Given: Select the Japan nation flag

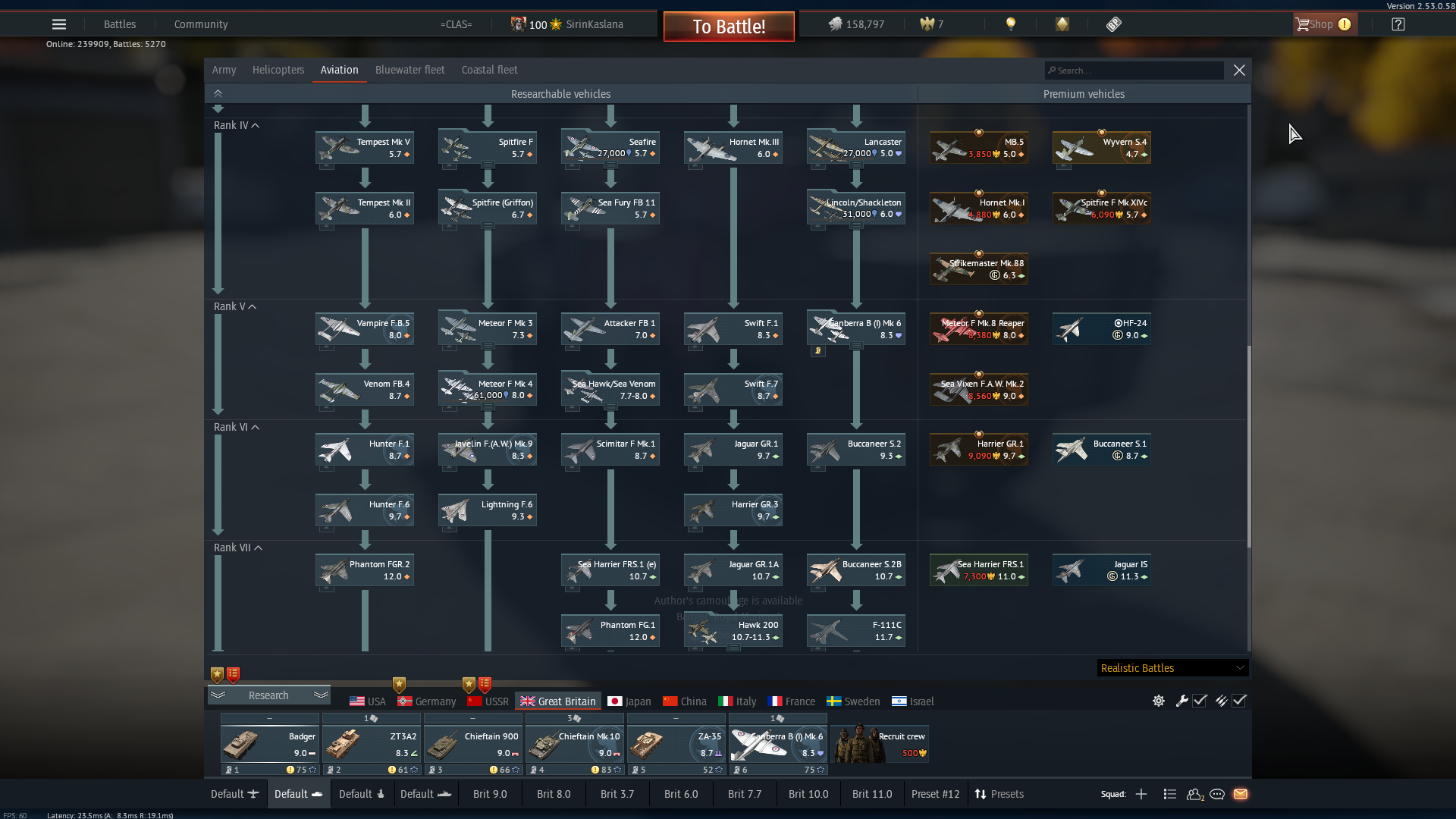Looking at the screenshot, I should [629, 701].
